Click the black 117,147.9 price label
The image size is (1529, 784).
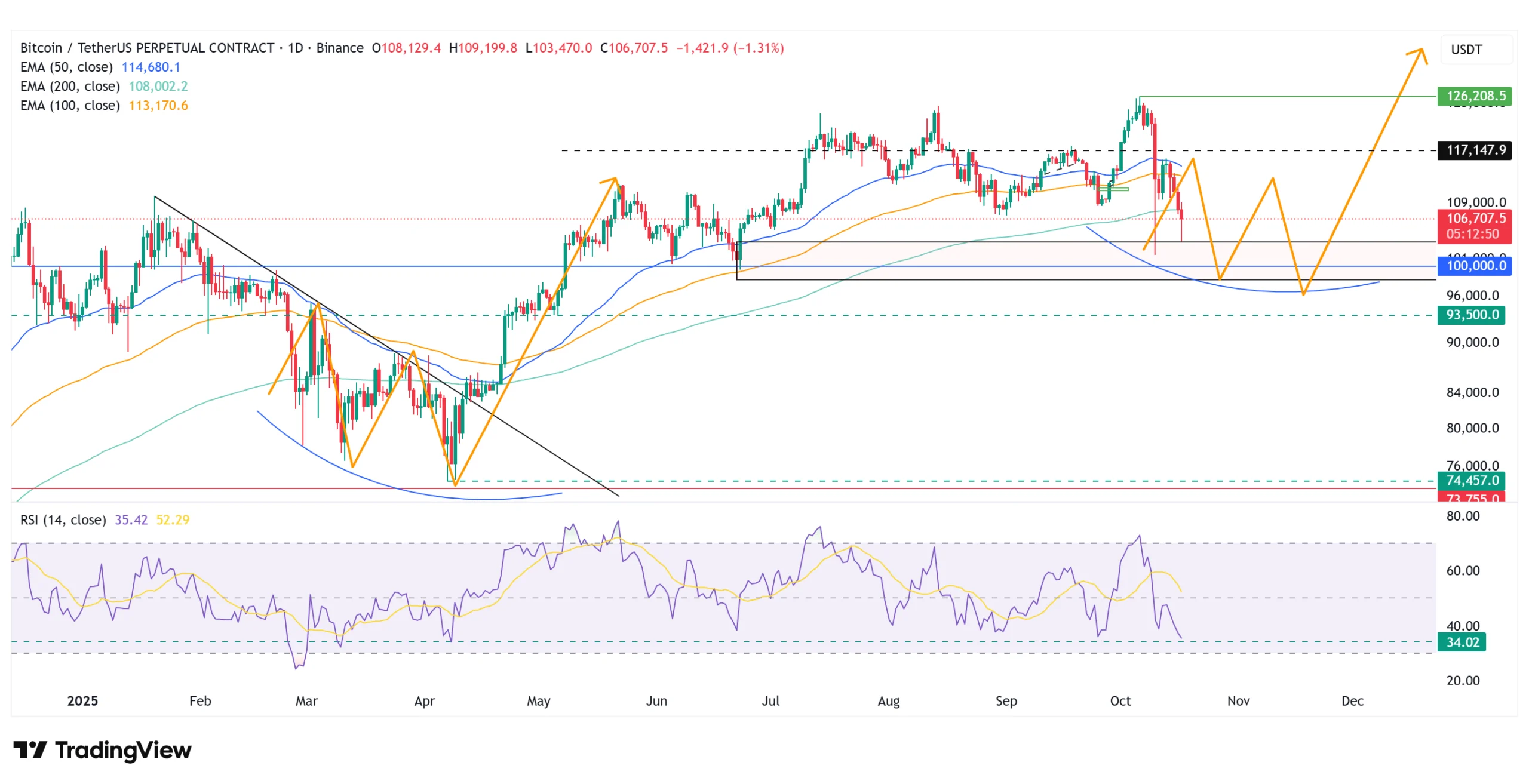1474,150
